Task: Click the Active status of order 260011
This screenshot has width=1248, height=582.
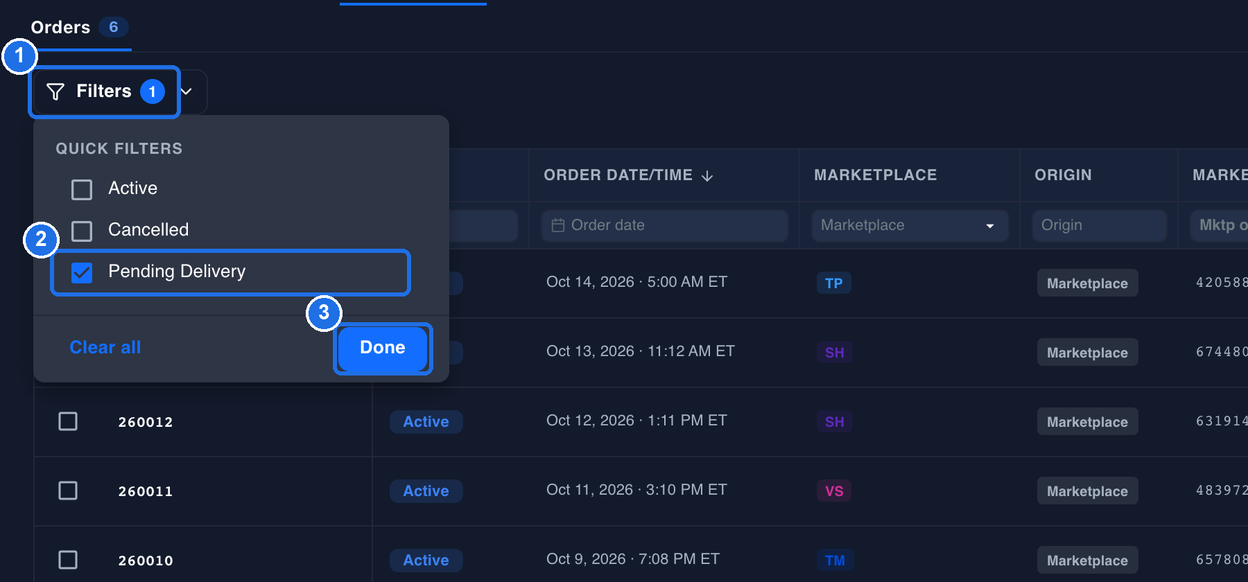Action: point(426,491)
